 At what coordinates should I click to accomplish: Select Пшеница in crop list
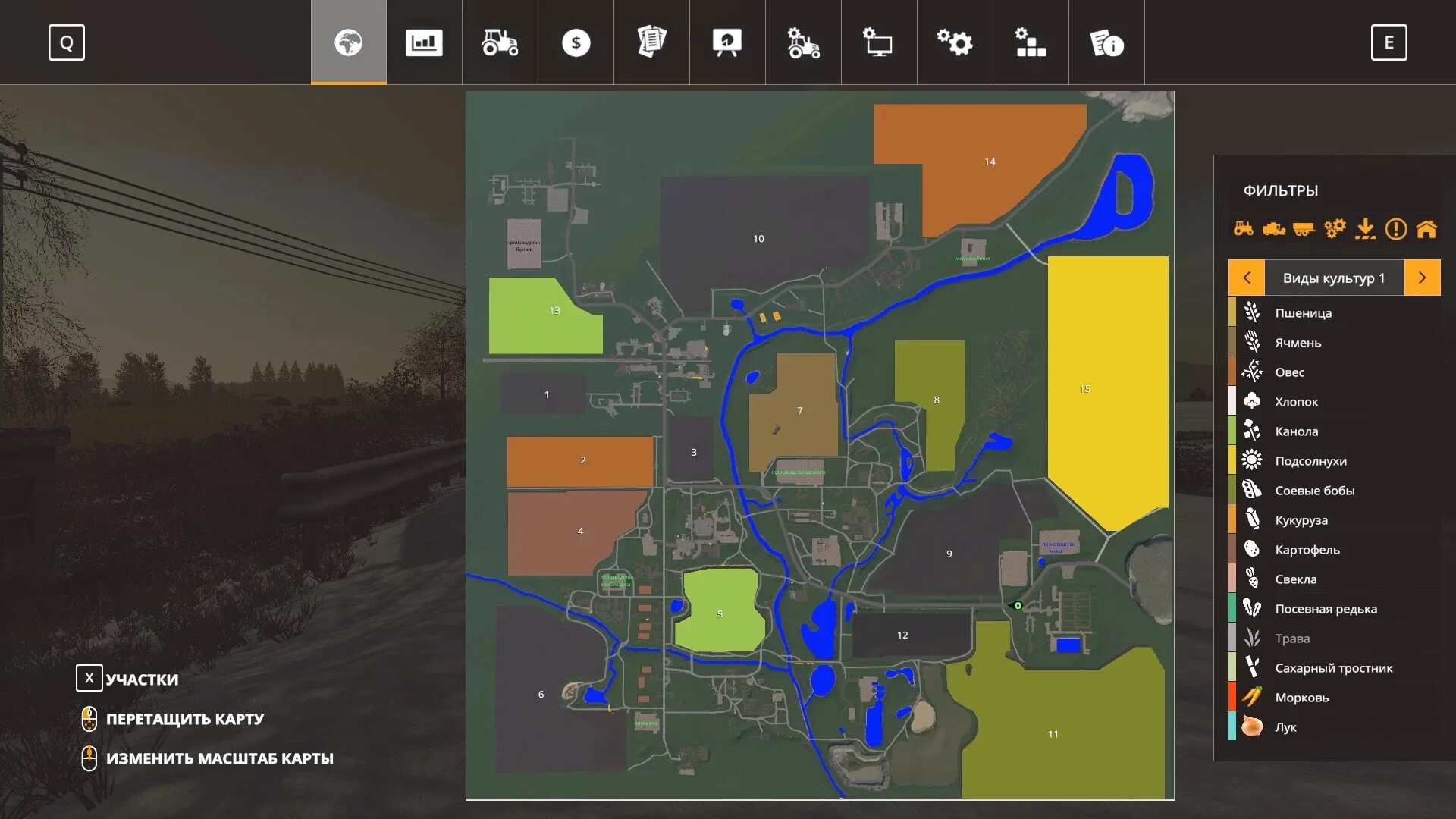[1302, 313]
